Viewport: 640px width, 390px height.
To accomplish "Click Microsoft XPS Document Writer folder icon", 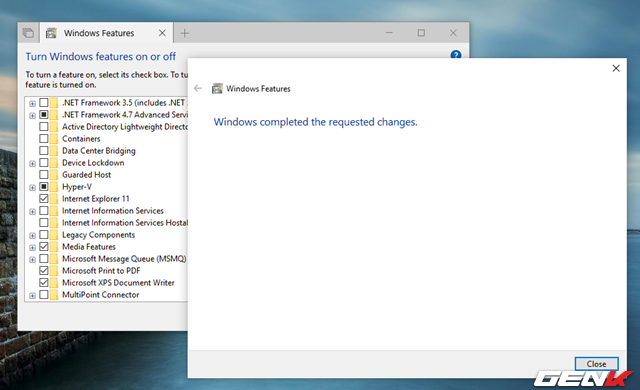I will point(54,282).
